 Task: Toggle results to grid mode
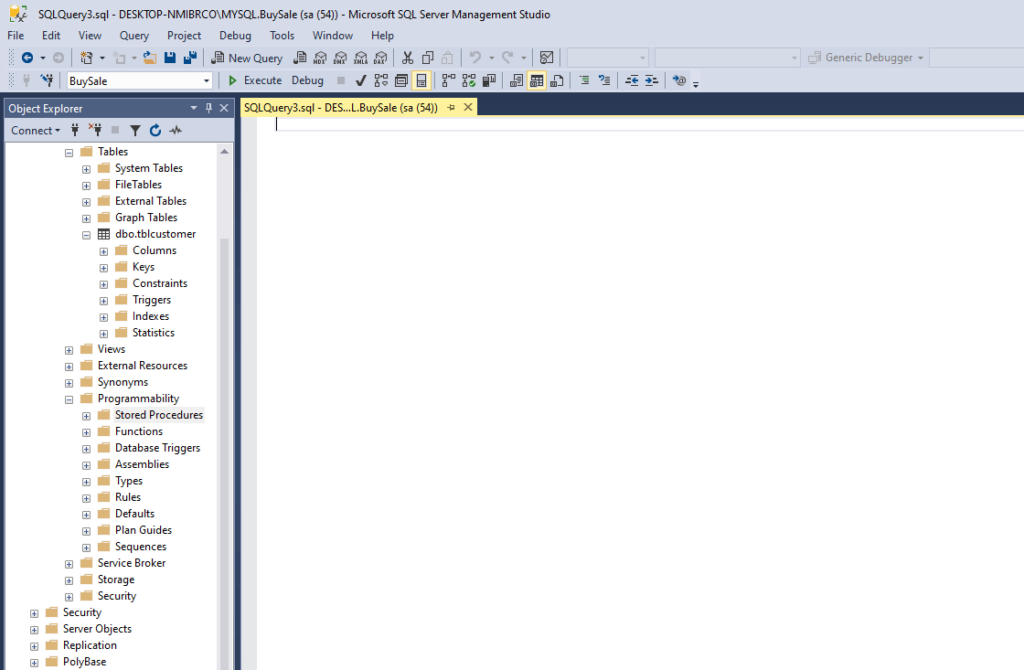pyautogui.click(x=534, y=80)
